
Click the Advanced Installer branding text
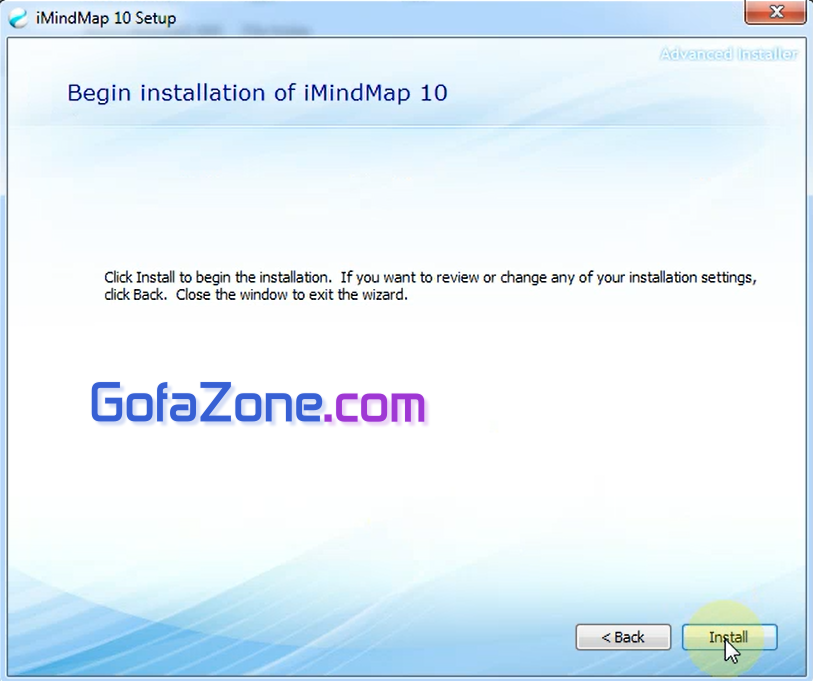728,54
